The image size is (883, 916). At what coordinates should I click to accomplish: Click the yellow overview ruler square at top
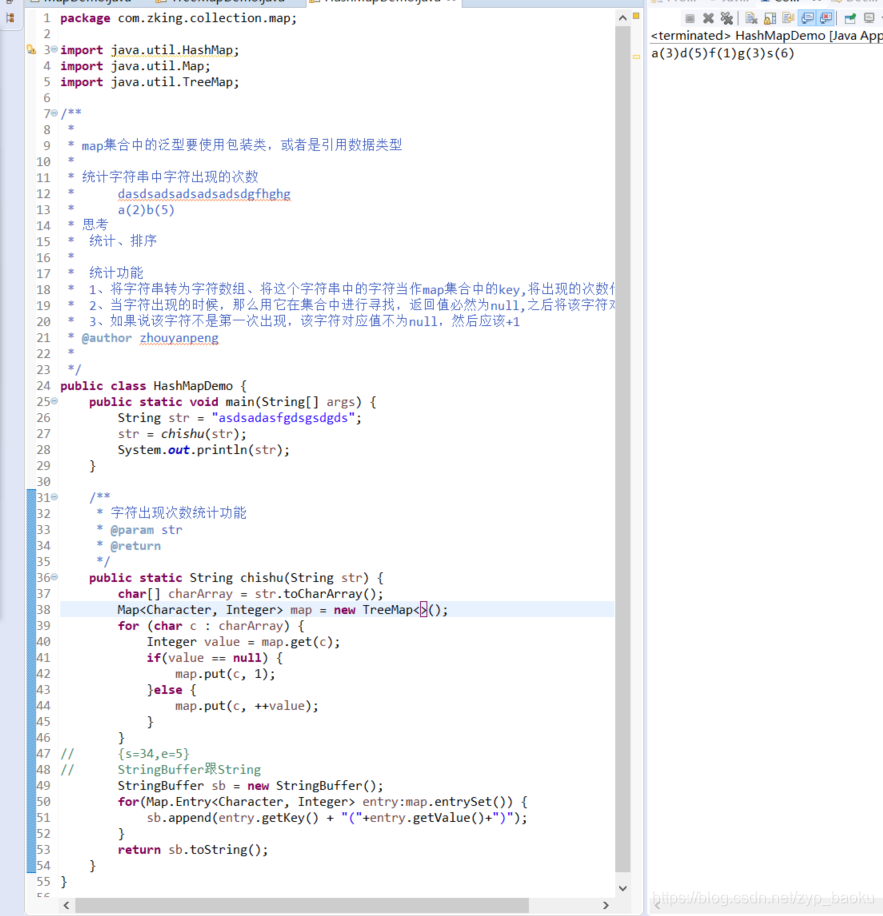pos(637,16)
